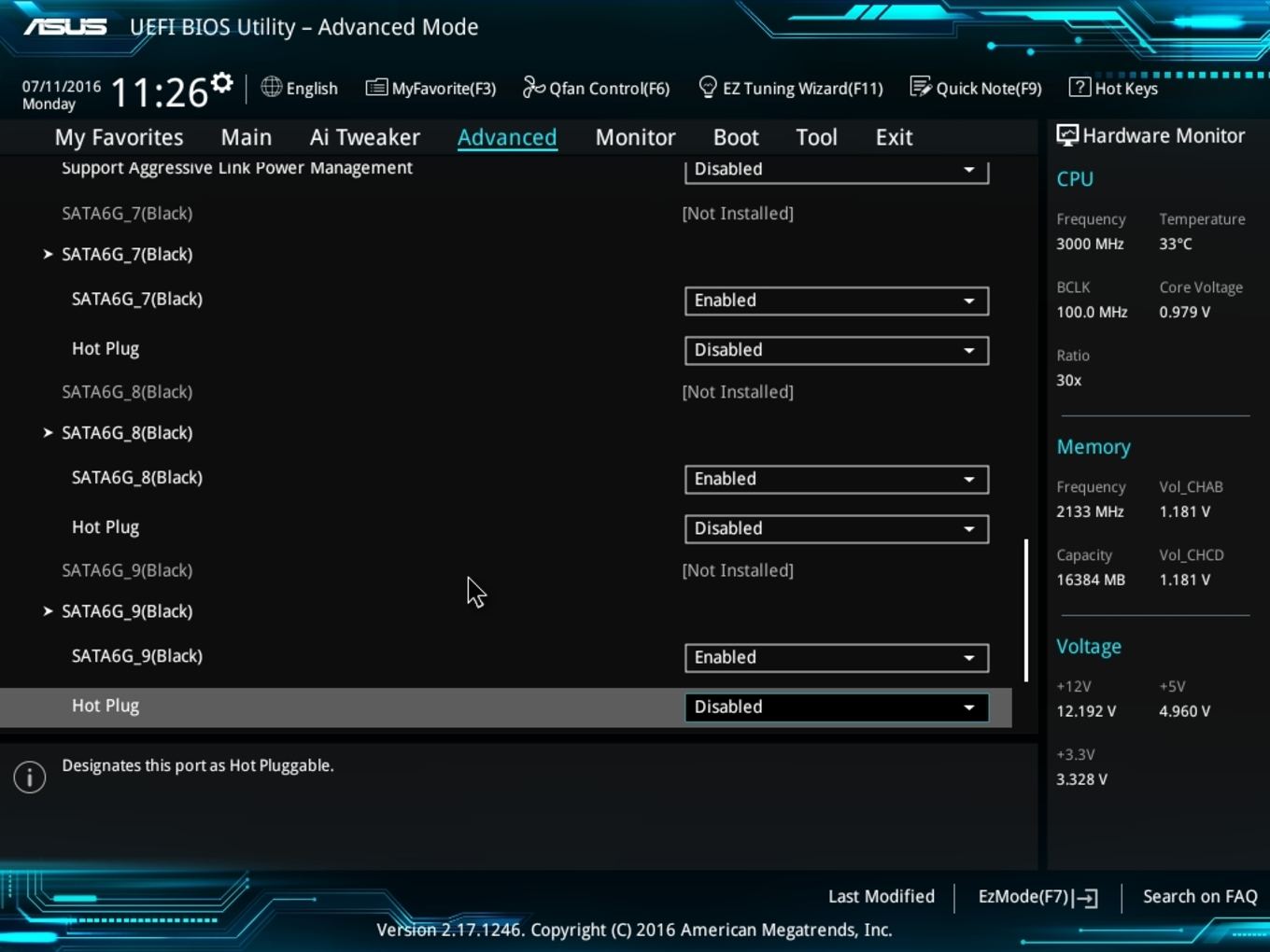
Task: Open Search on FAQ
Action: point(1200,896)
